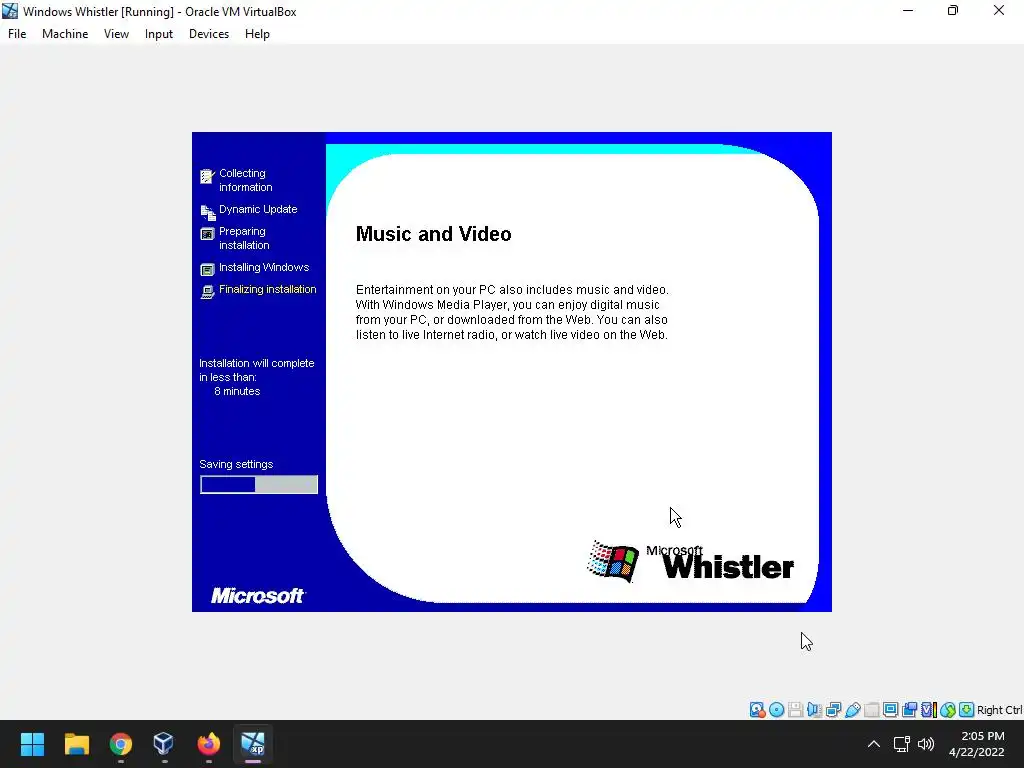Click the mouse integration status icon
The width and height of the screenshot is (1024, 768).
tap(948, 710)
